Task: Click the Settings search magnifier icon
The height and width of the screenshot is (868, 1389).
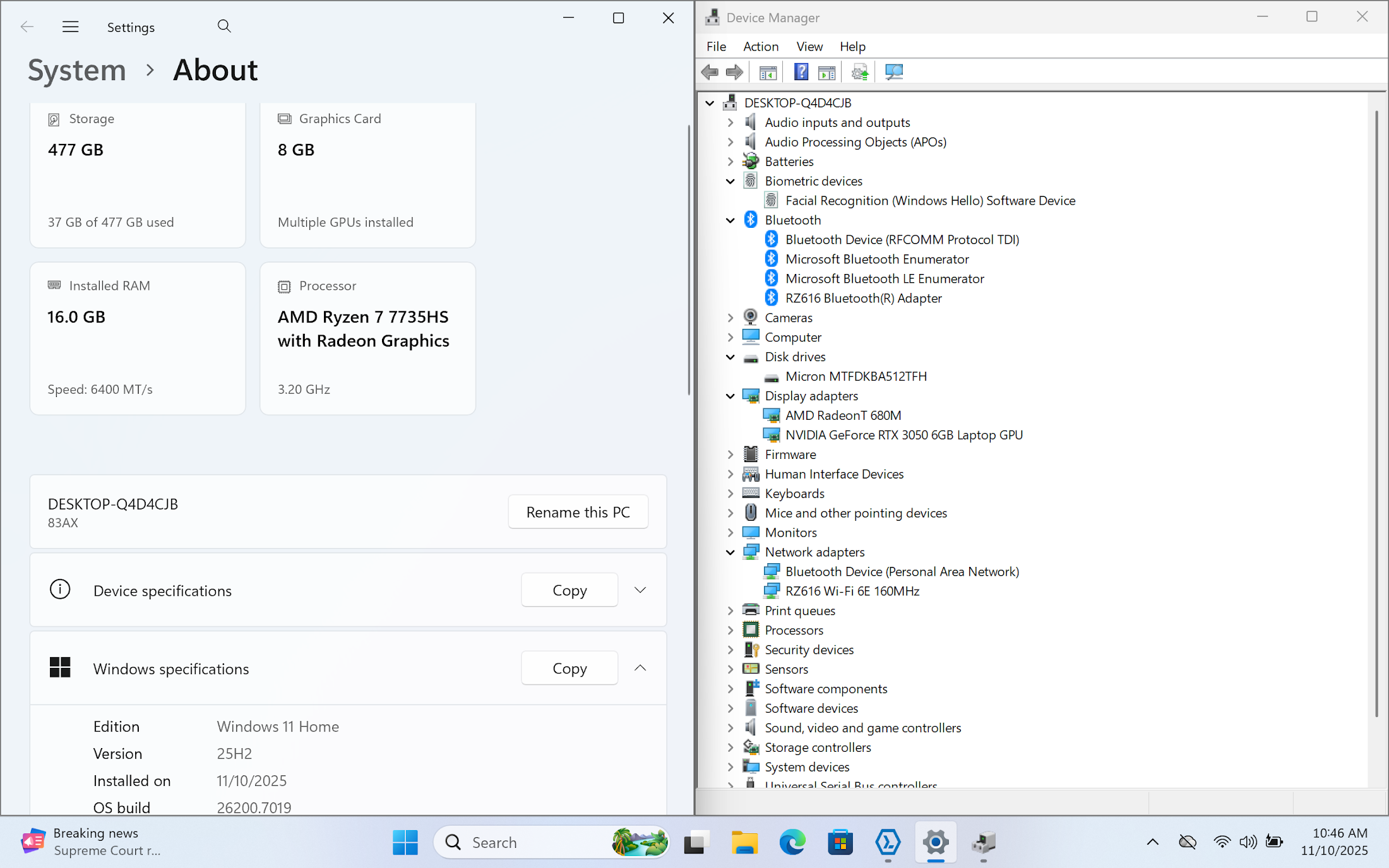Action: pyautogui.click(x=224, y=27)
